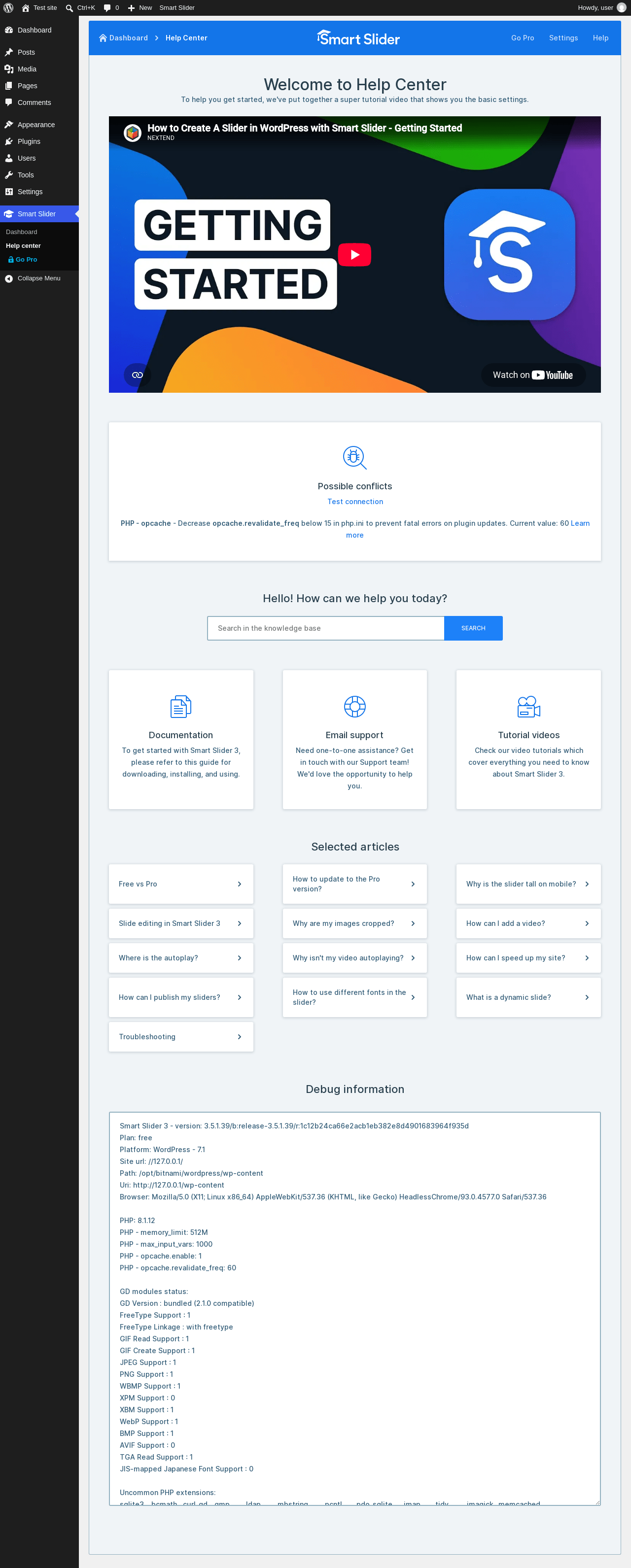Click the Media icon in sidebar
Viewport: 631px width, 1568px height.
(9, 69)
